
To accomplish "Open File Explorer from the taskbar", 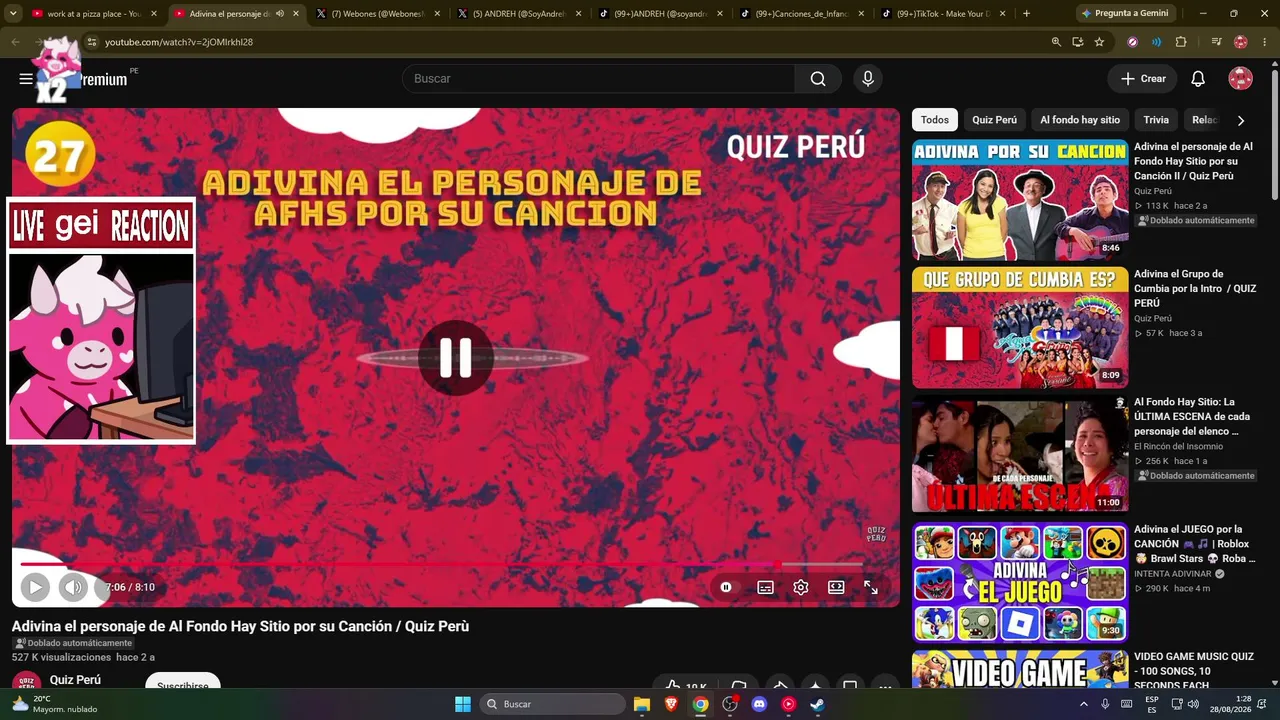I will 642,704.
